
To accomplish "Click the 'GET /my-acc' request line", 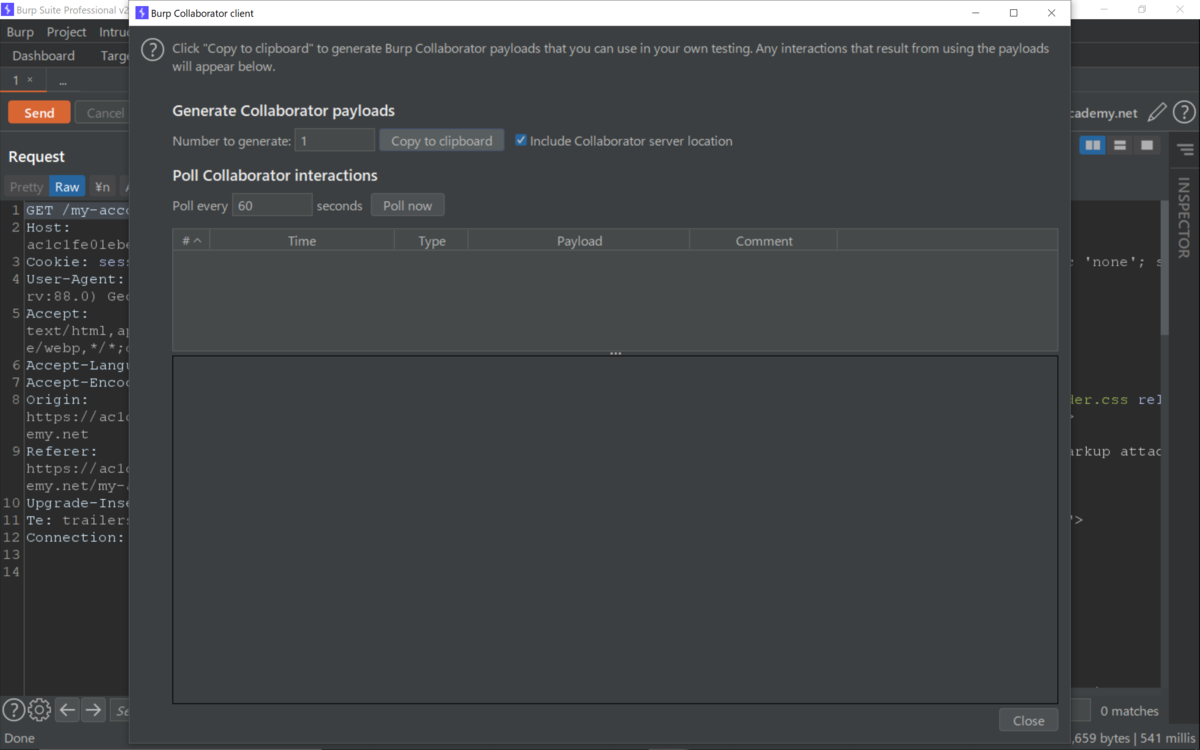I will pos(77,210).
